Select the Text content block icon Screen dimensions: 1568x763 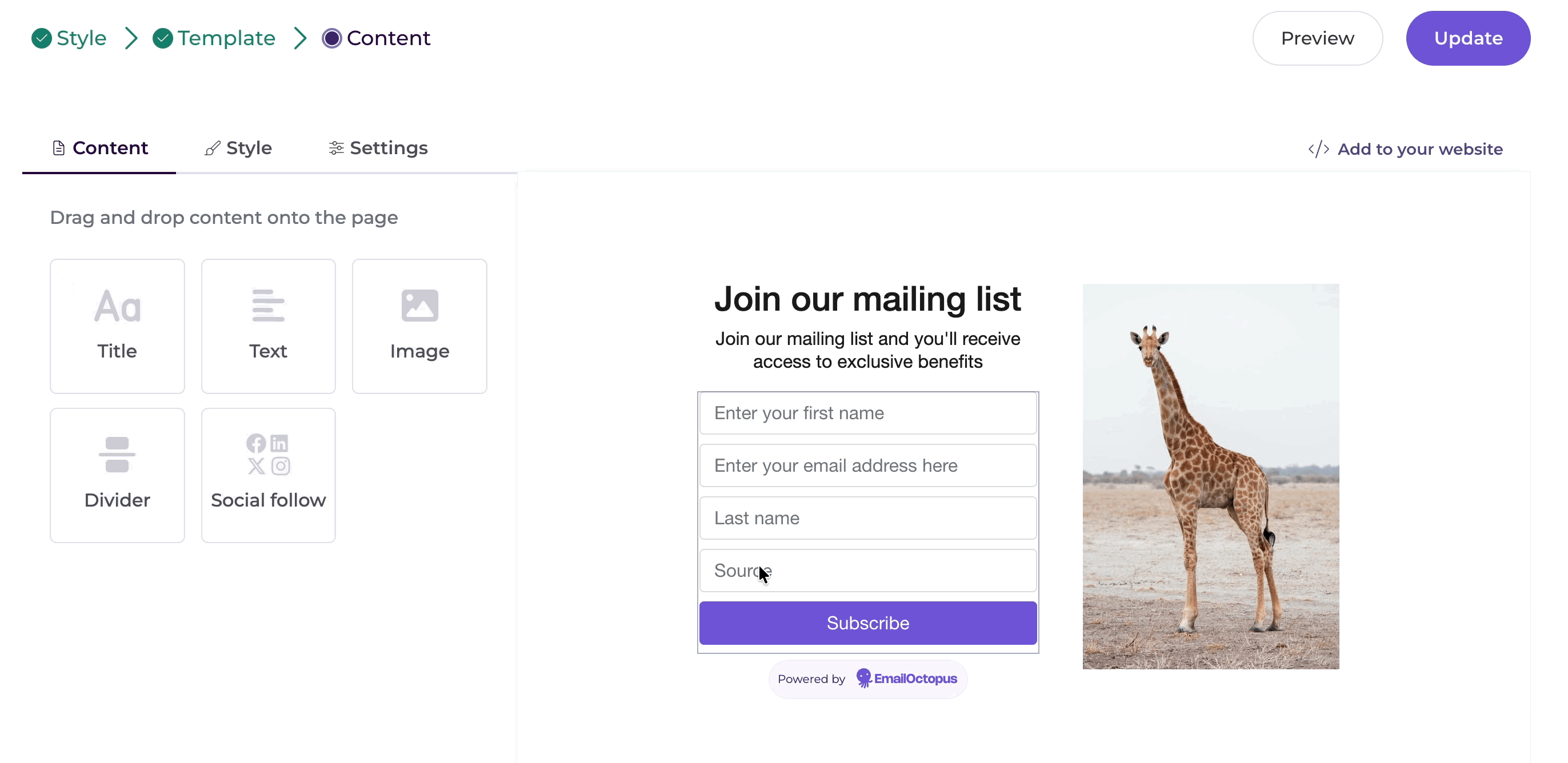pyautogui.click(x=269, y=306)
